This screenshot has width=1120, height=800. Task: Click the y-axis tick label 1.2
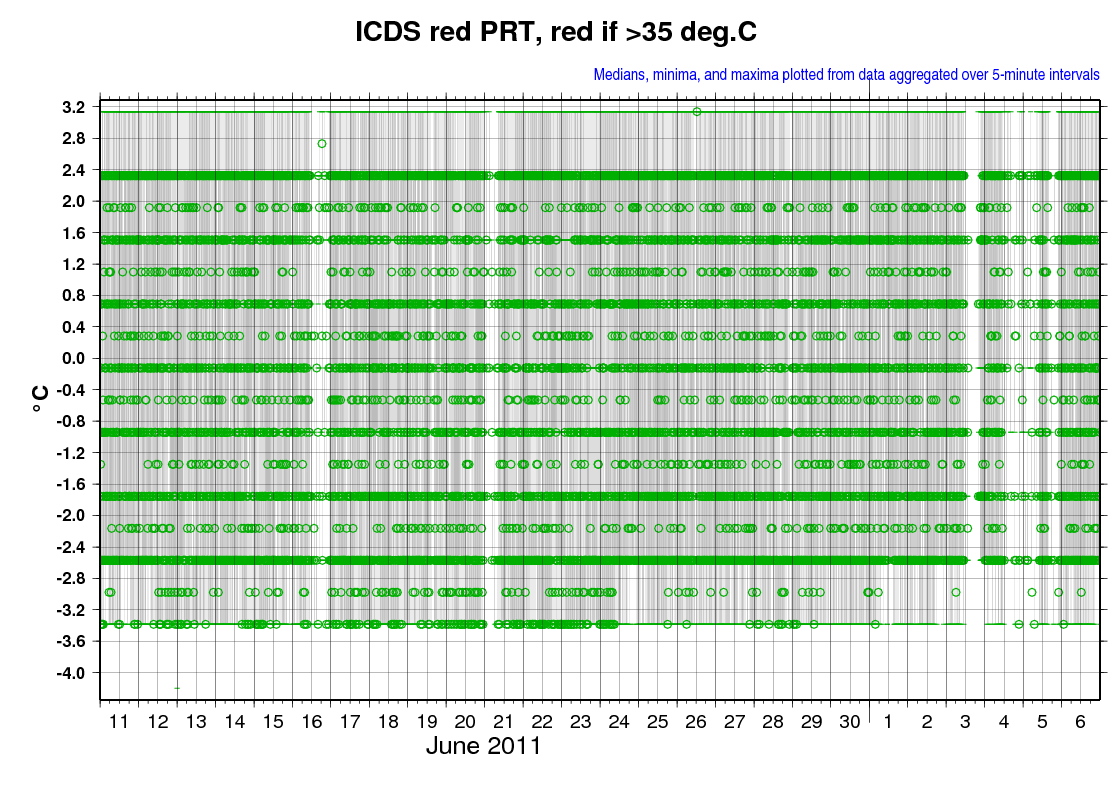(74, 265)
